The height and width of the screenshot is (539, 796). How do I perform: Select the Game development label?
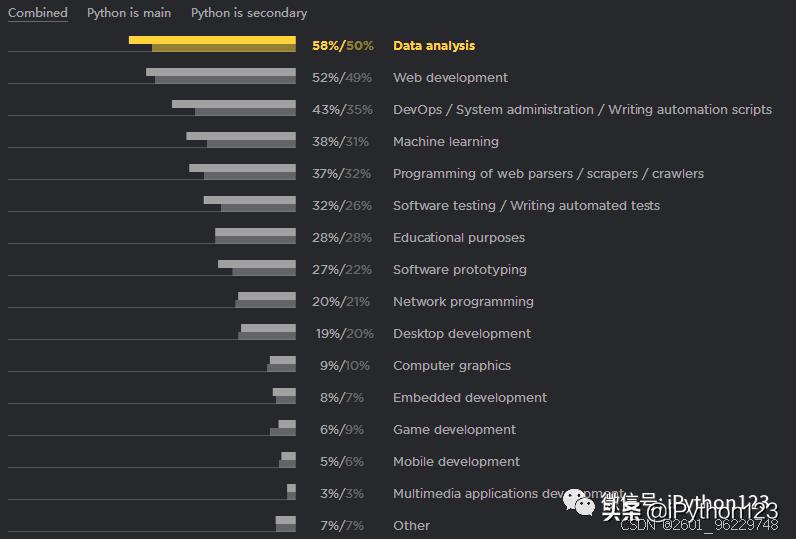point(454,429)
